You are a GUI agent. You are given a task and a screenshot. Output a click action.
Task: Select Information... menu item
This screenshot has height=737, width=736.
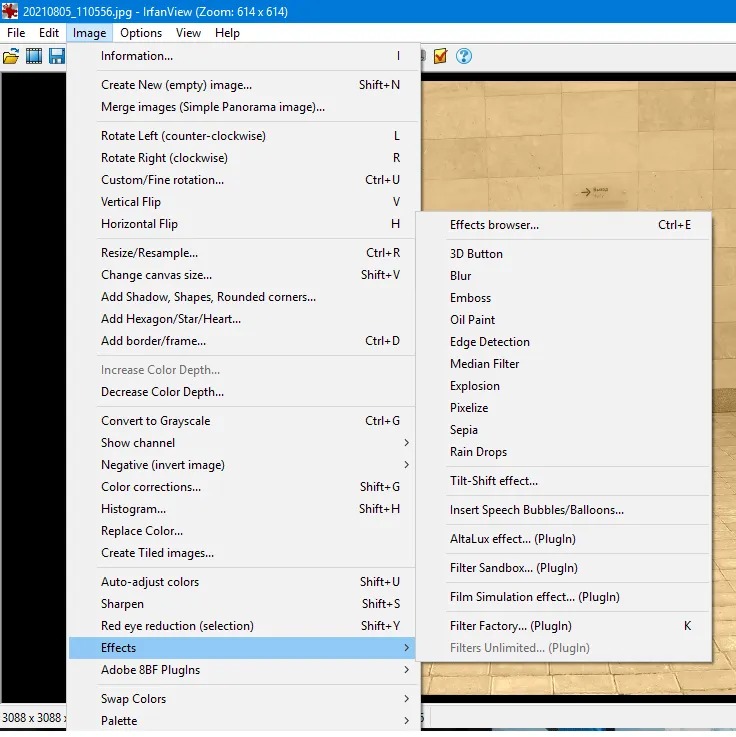click(242, 56)
